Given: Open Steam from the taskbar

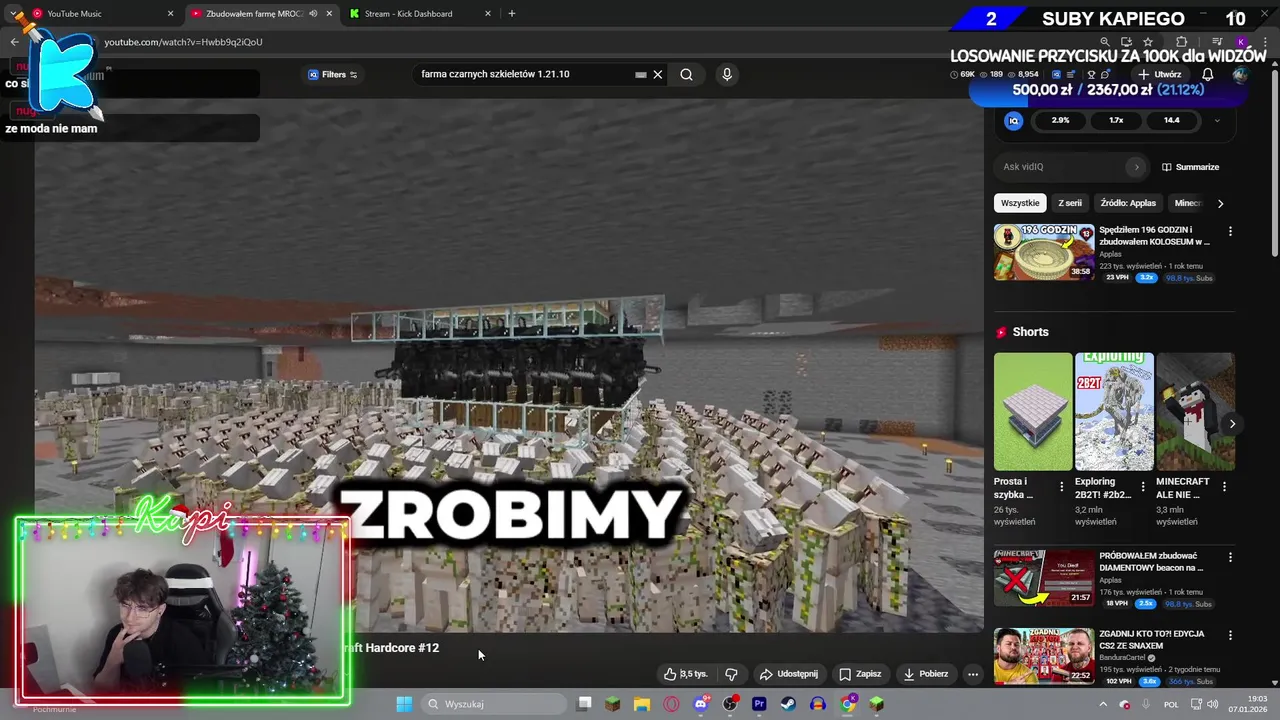Looking at the screenshot, I should click(788, 704).
